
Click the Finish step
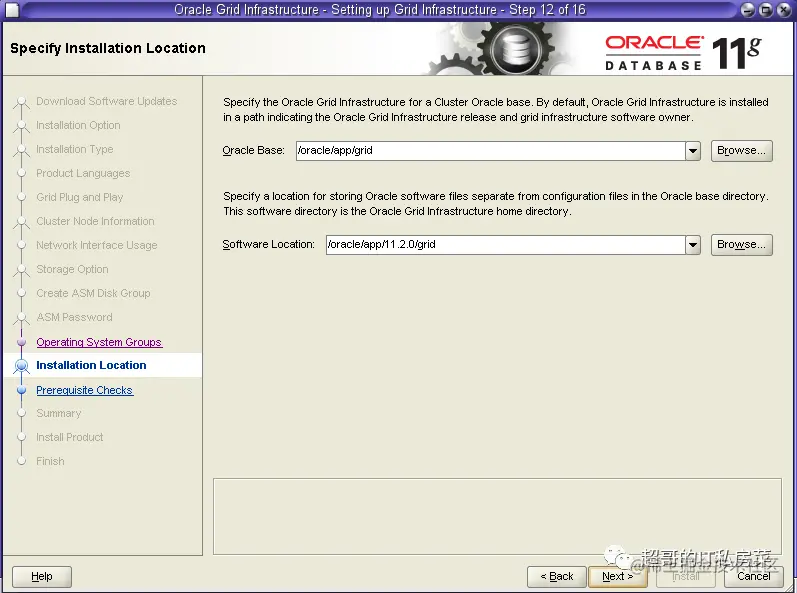[50, 461]
